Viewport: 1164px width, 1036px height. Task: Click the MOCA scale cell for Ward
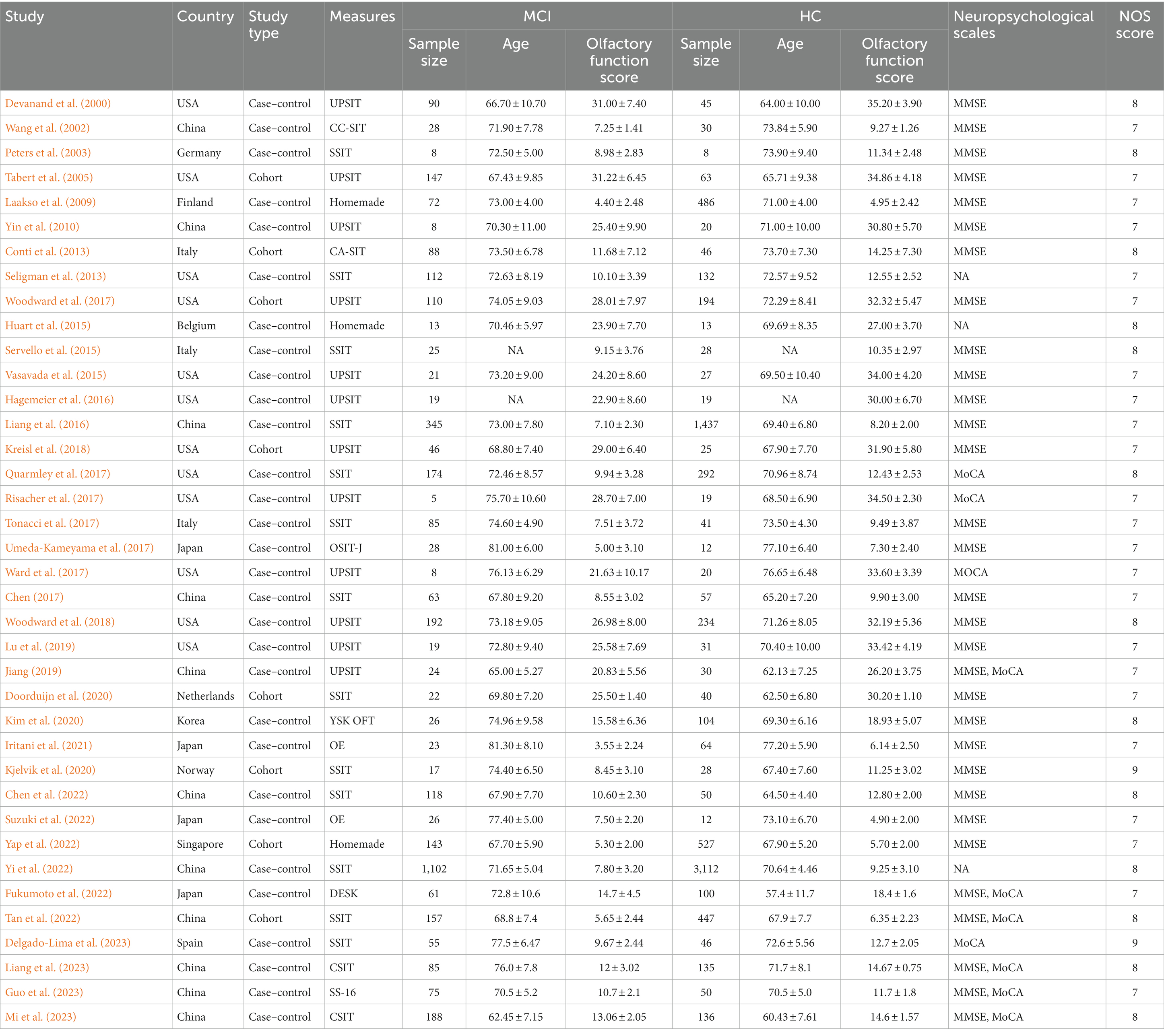[971, 573]
